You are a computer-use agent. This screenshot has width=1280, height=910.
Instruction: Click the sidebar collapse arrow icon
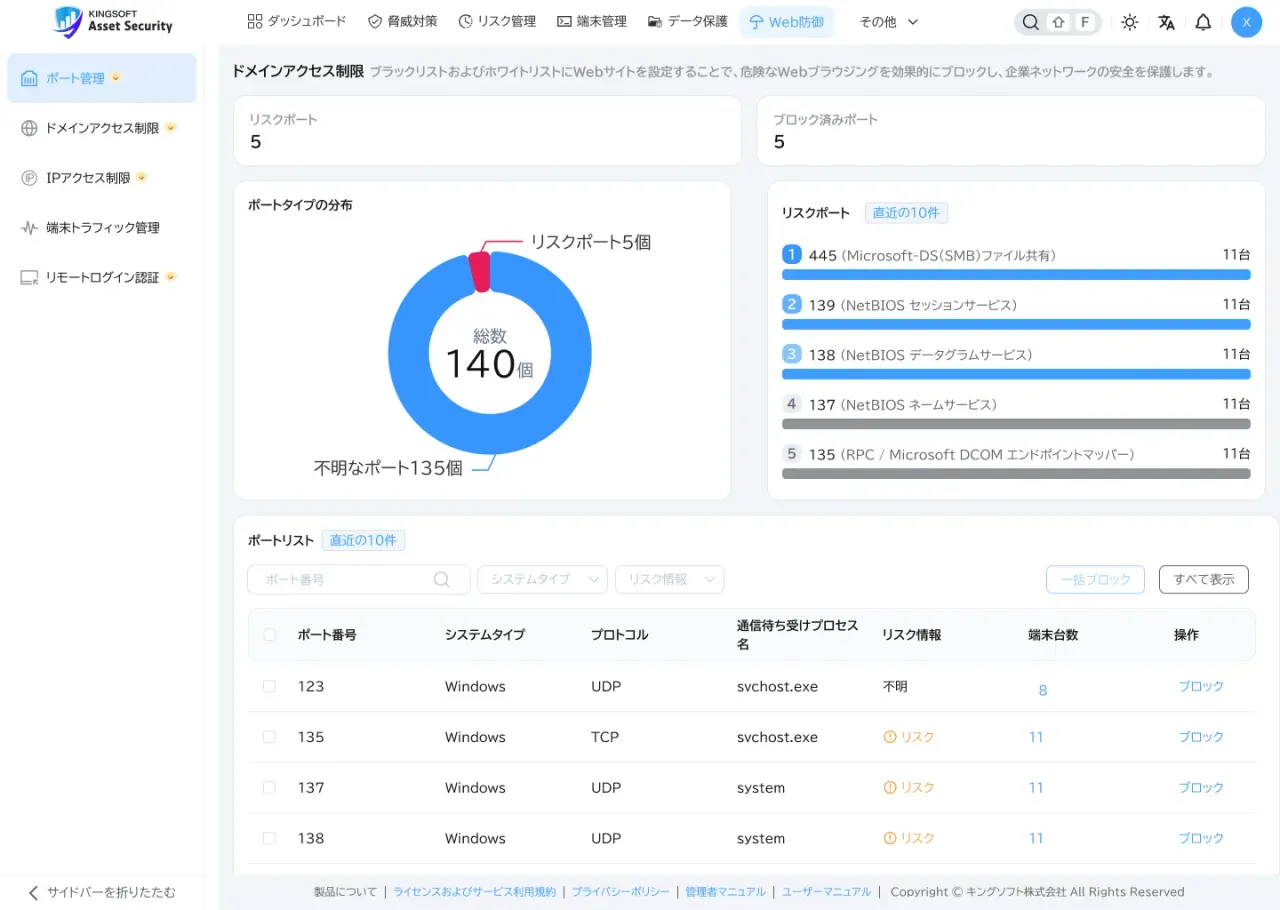pyautogui.click(x=33, y=892)
